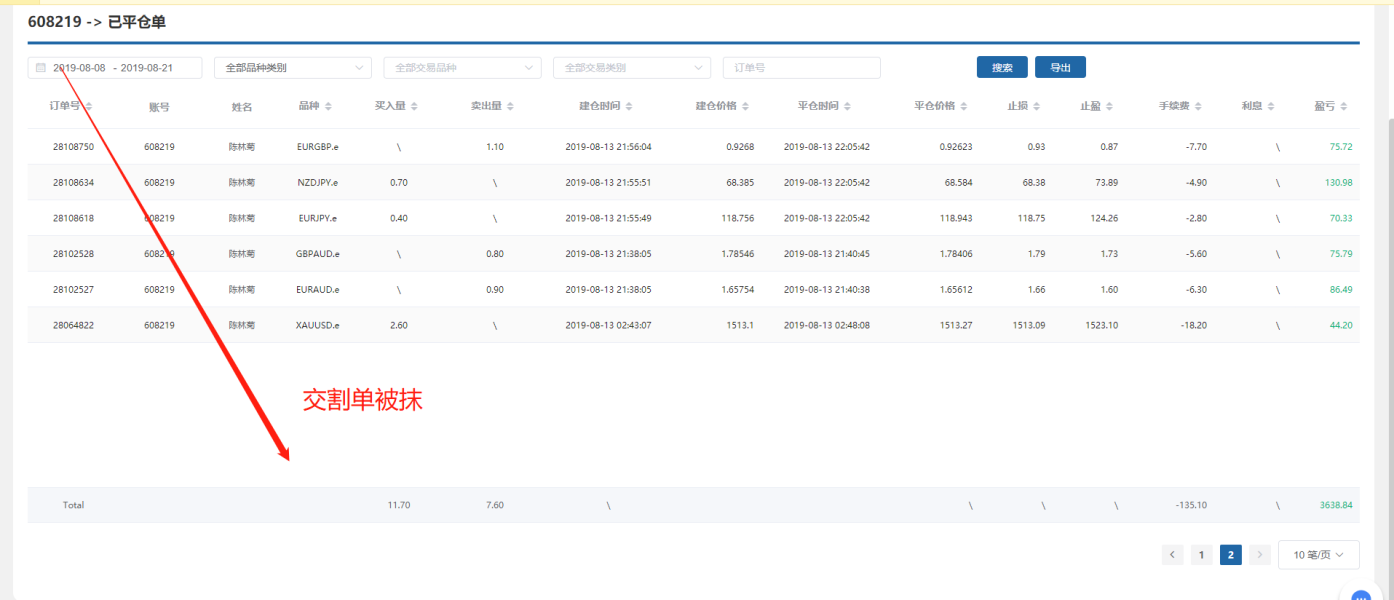Open the chat widget icon at bottom right

[x=1360, y=596]
